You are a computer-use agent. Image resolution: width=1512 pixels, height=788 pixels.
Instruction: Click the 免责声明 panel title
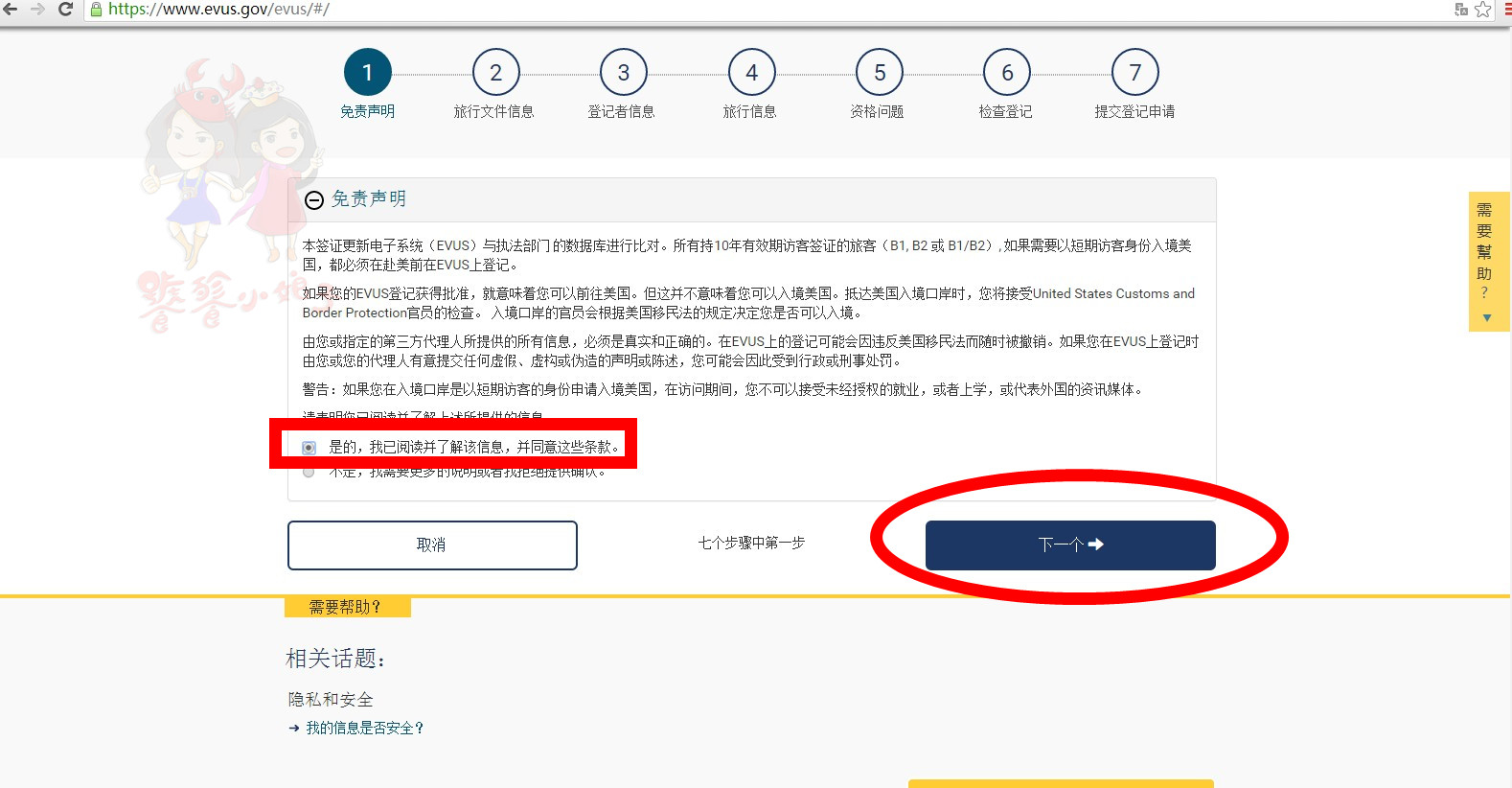coord(369,199)
